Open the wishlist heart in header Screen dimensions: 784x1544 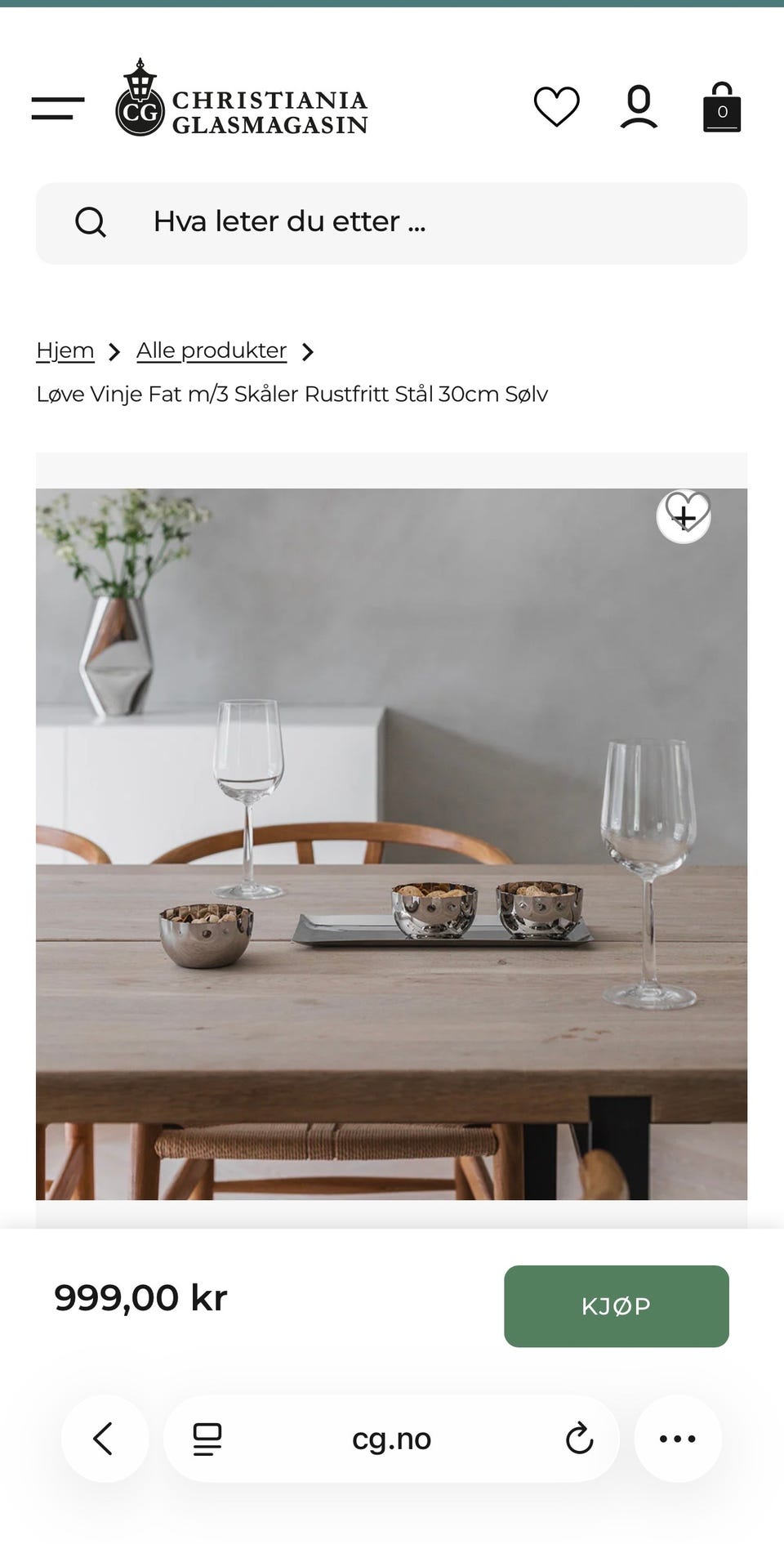[x=557, y=106]
